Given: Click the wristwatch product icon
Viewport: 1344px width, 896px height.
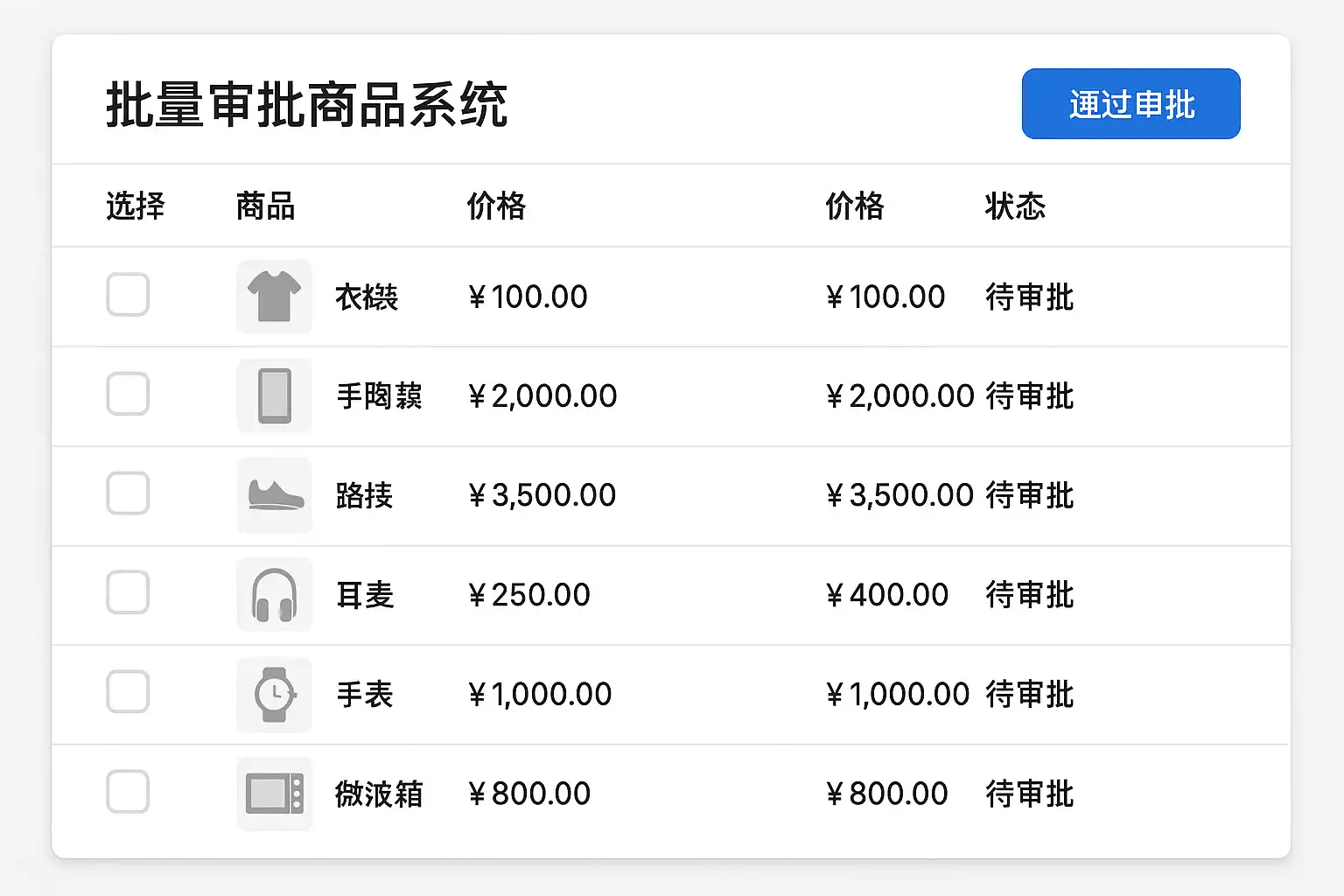Looking at the screenshot, I should pyautogui.click(x=274, y=695).
